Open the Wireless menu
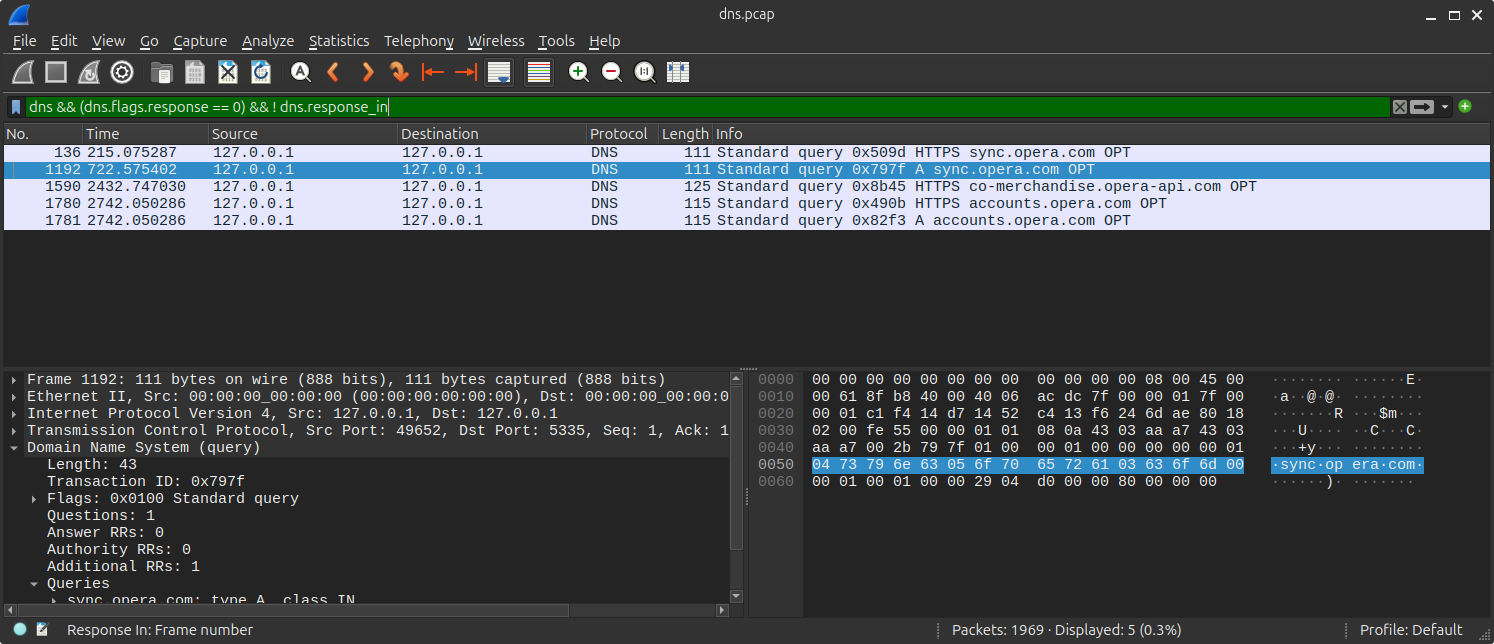The image size is (1494, 644). [496, 41]
